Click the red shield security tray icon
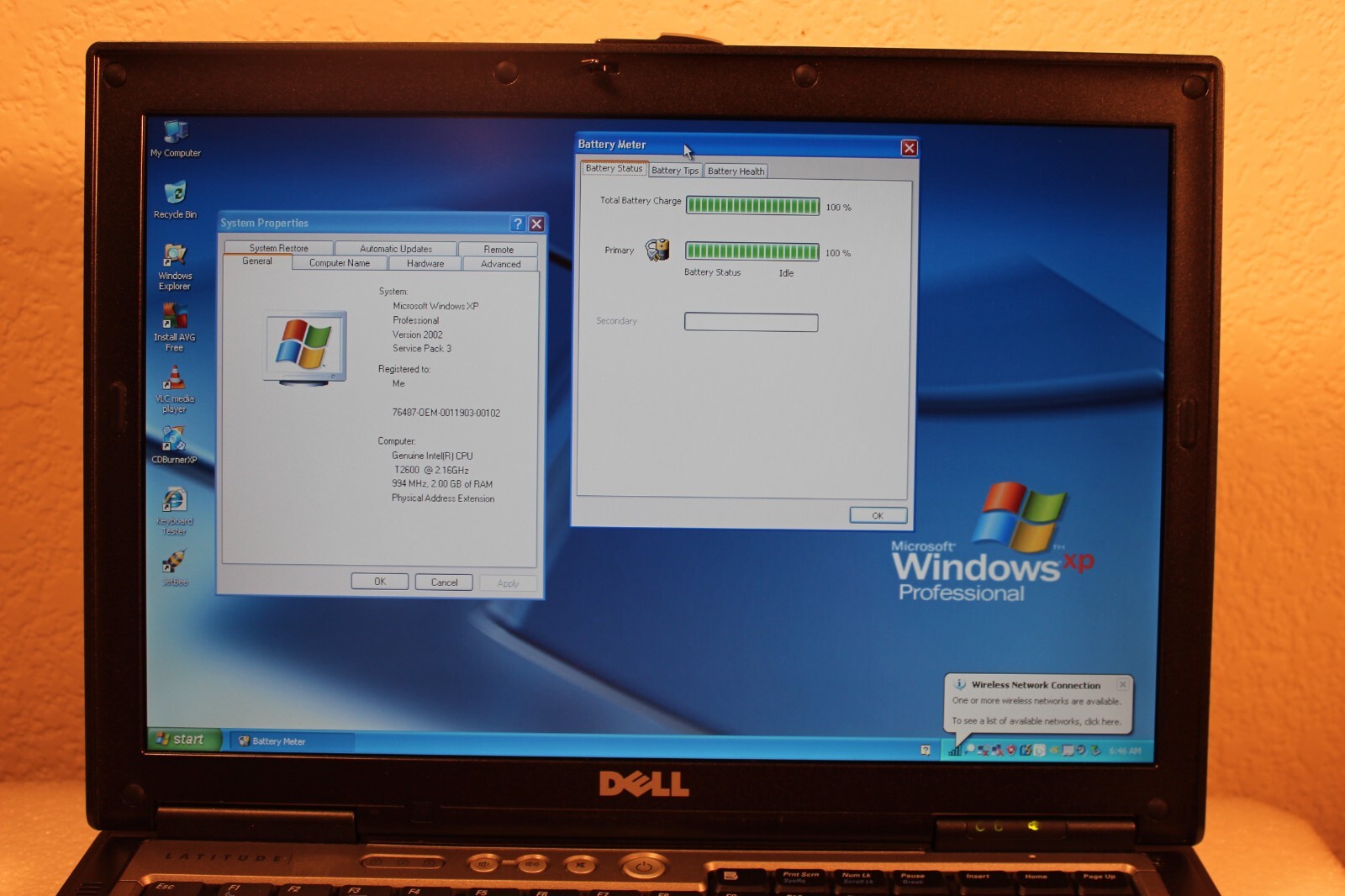This screenshot has width=1345, height=896. pyautogui.click(x=1011, y=751)
